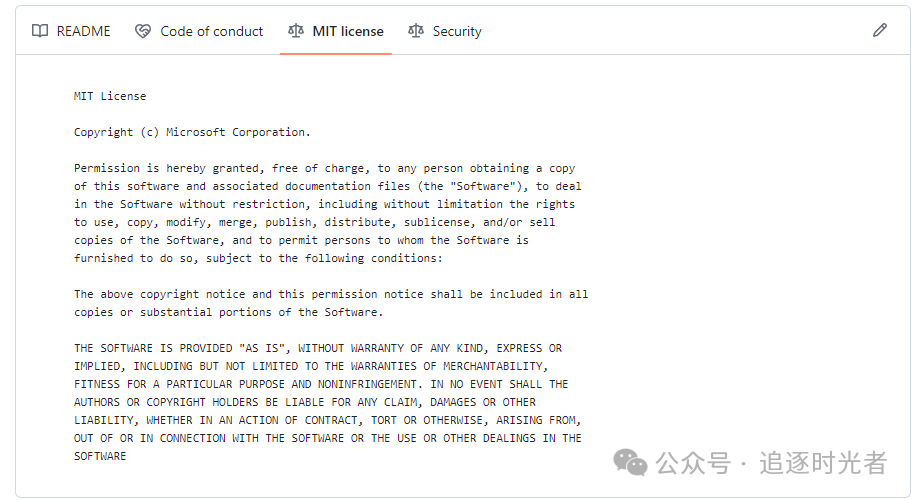
Task: Click the Copyright (c) Microsoft Corporation line
Action: point(192,132)
